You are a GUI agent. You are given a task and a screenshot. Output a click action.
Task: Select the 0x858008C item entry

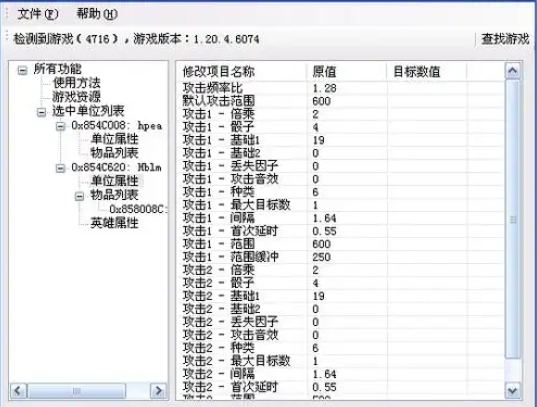[x=138, y=209]
